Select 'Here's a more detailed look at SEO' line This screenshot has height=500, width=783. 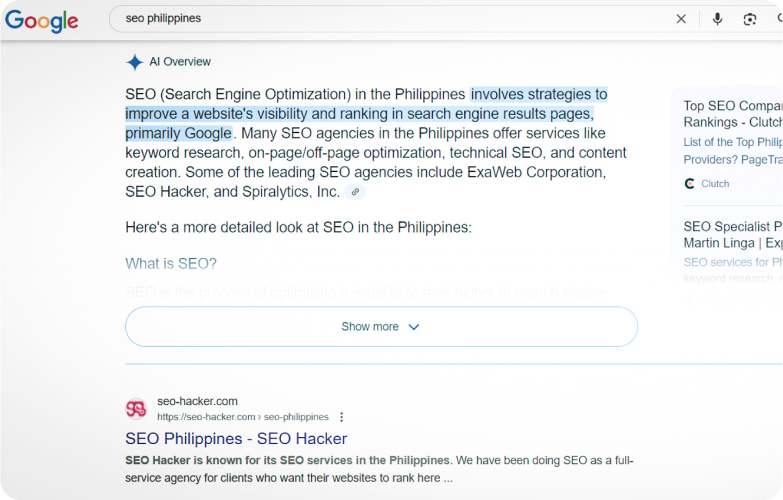[298, 227]
